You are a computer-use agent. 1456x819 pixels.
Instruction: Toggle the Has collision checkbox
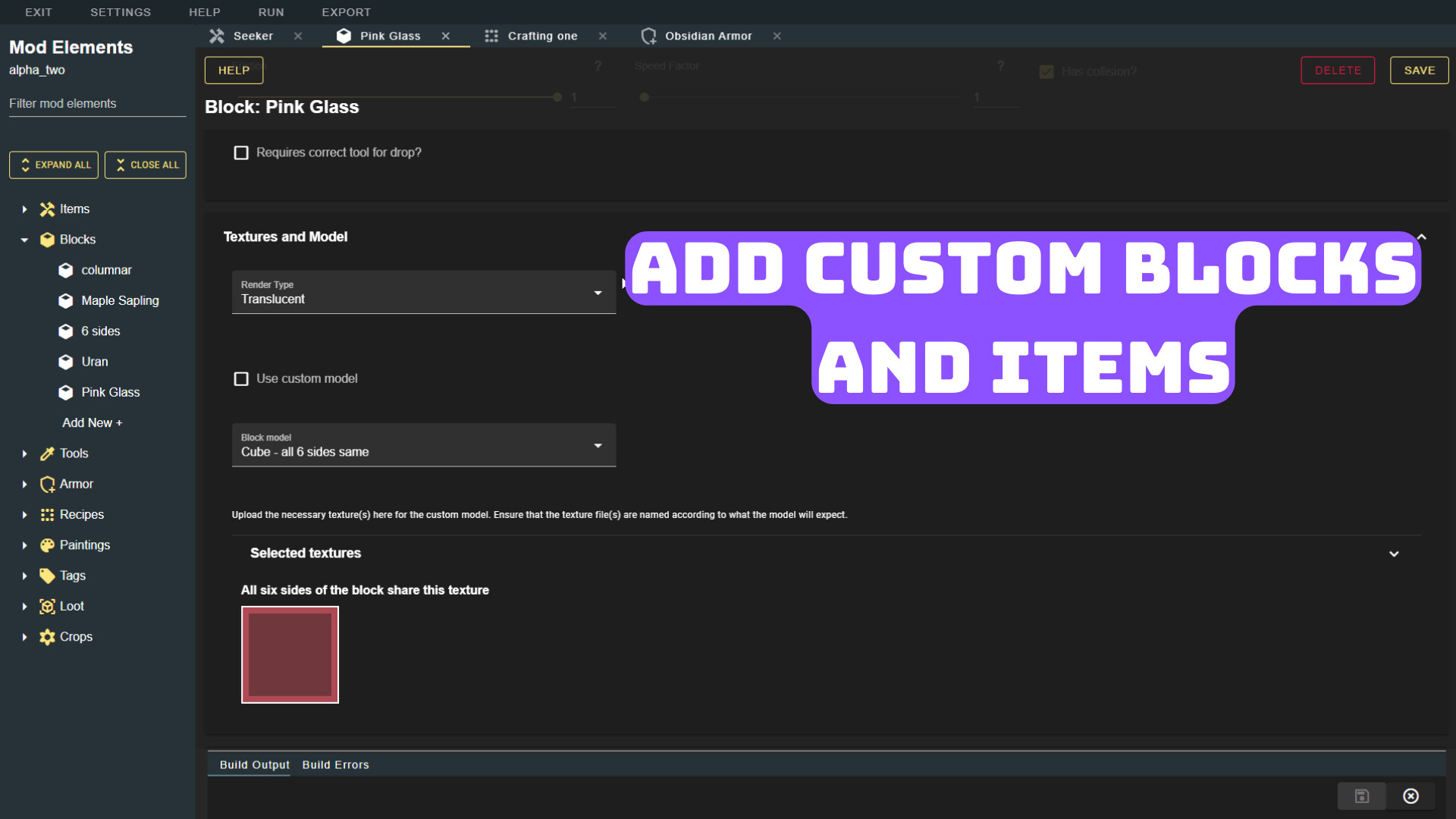(1046, 71)
